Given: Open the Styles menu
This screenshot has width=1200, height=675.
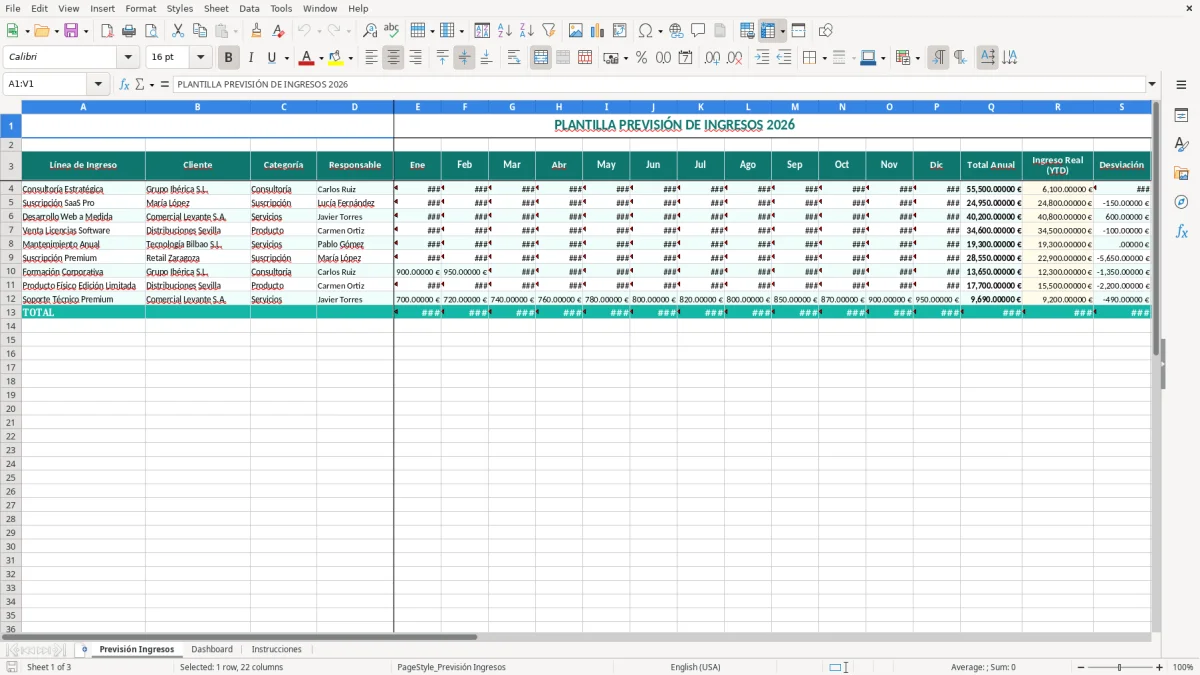Looking at the screenshot, I should 180,8.
